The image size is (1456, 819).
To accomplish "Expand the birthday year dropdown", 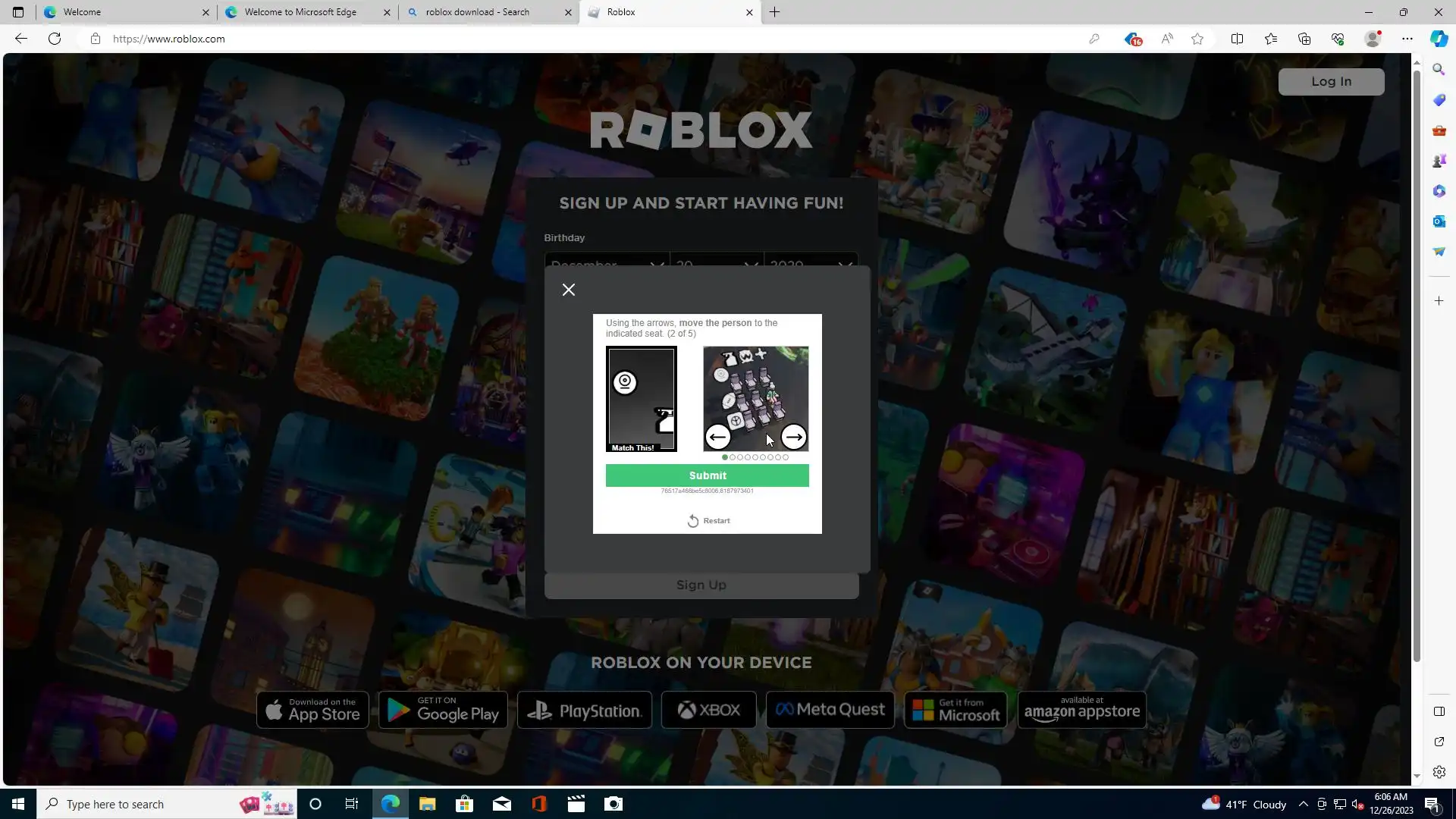I will [810, 262].
